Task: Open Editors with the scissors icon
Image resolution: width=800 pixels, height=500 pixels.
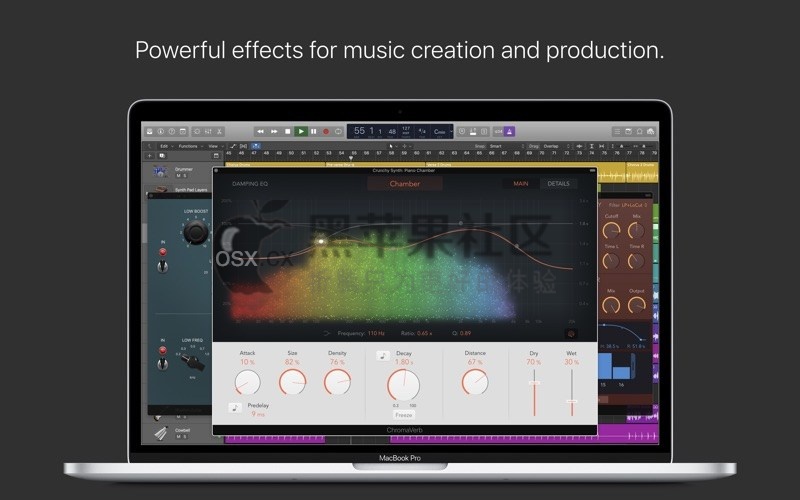Action: [219, 131]
